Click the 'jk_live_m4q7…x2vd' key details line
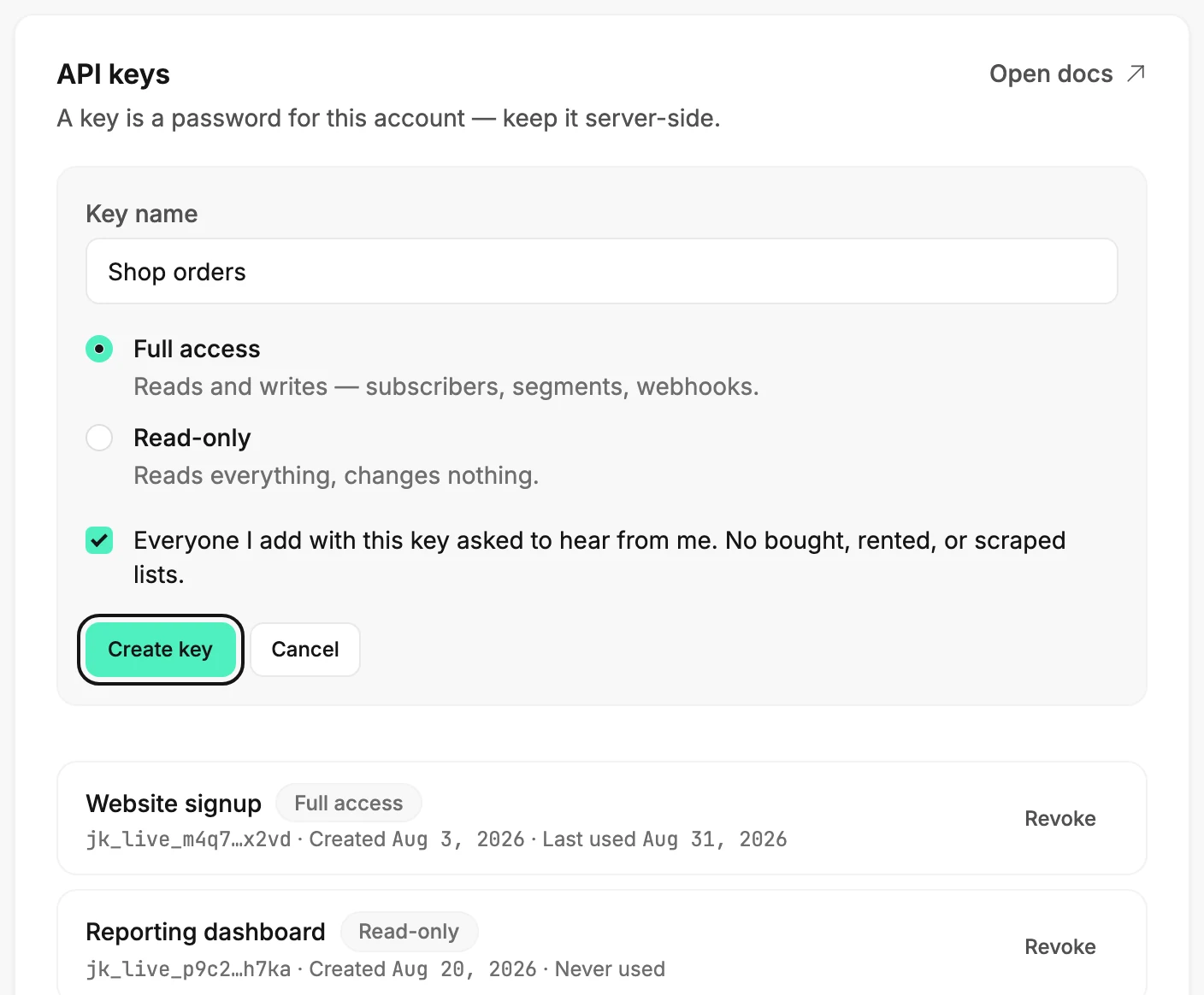 click(x=436, y=839)
